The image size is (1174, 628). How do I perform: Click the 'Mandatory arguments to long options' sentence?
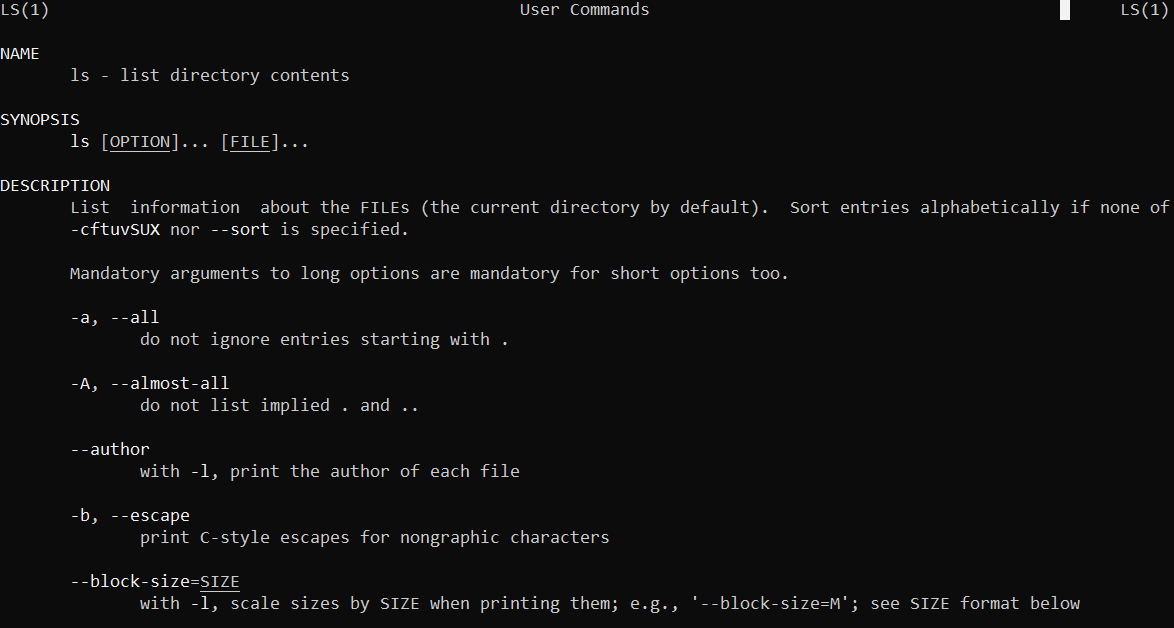430,274
